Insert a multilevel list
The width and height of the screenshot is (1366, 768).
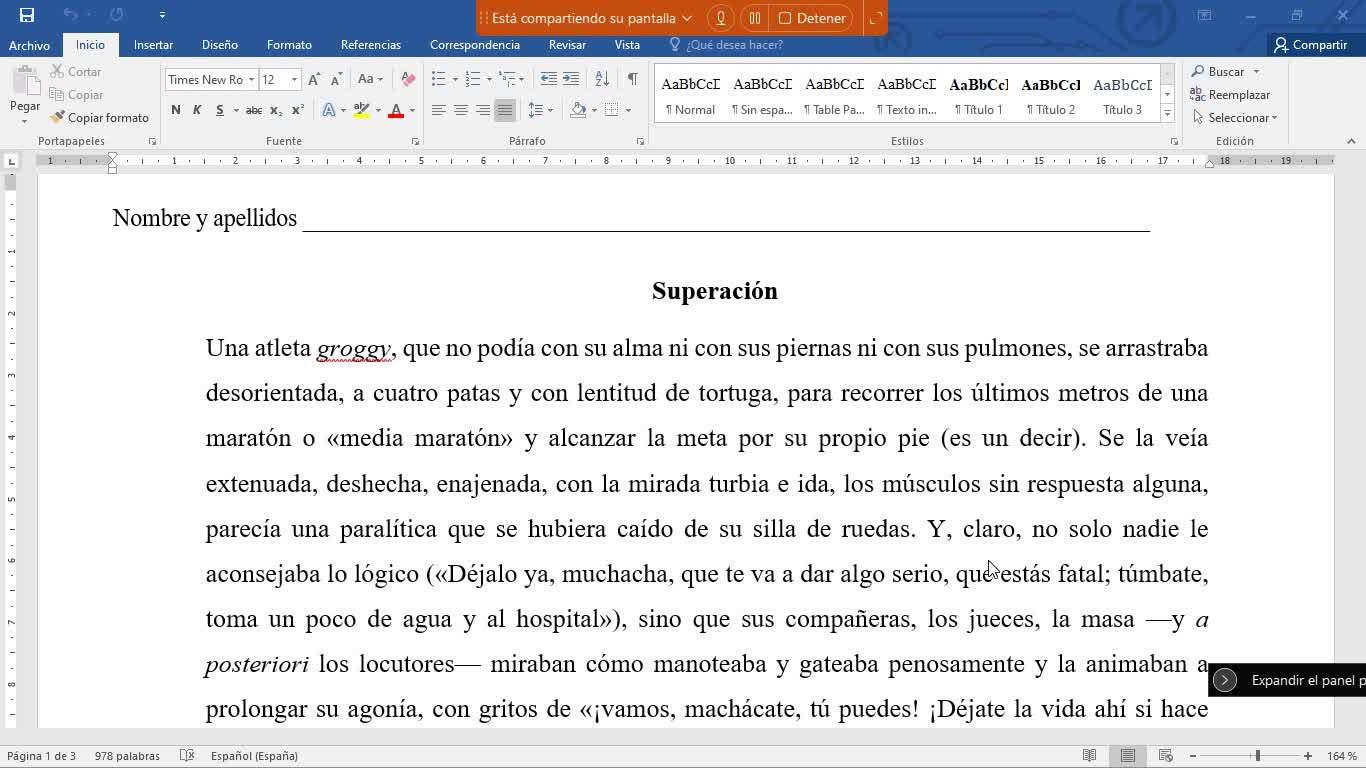(507, 79)
